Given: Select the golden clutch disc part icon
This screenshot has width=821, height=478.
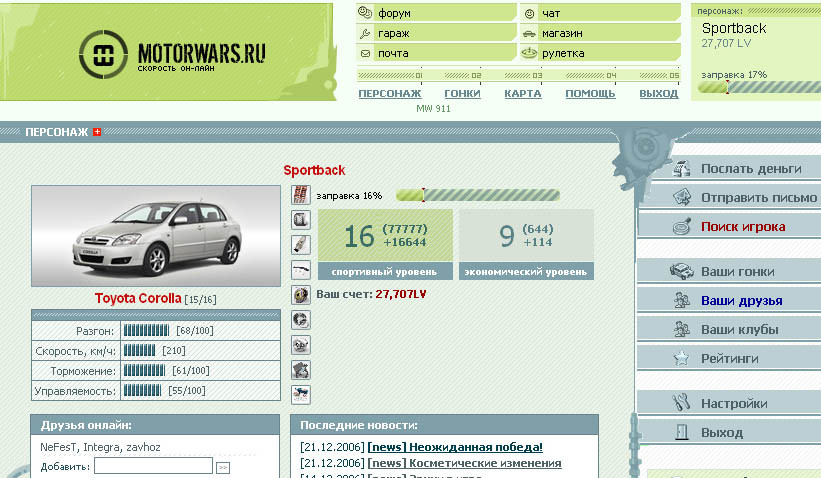Looking at the screenshot, I should [x=301, y=295].
